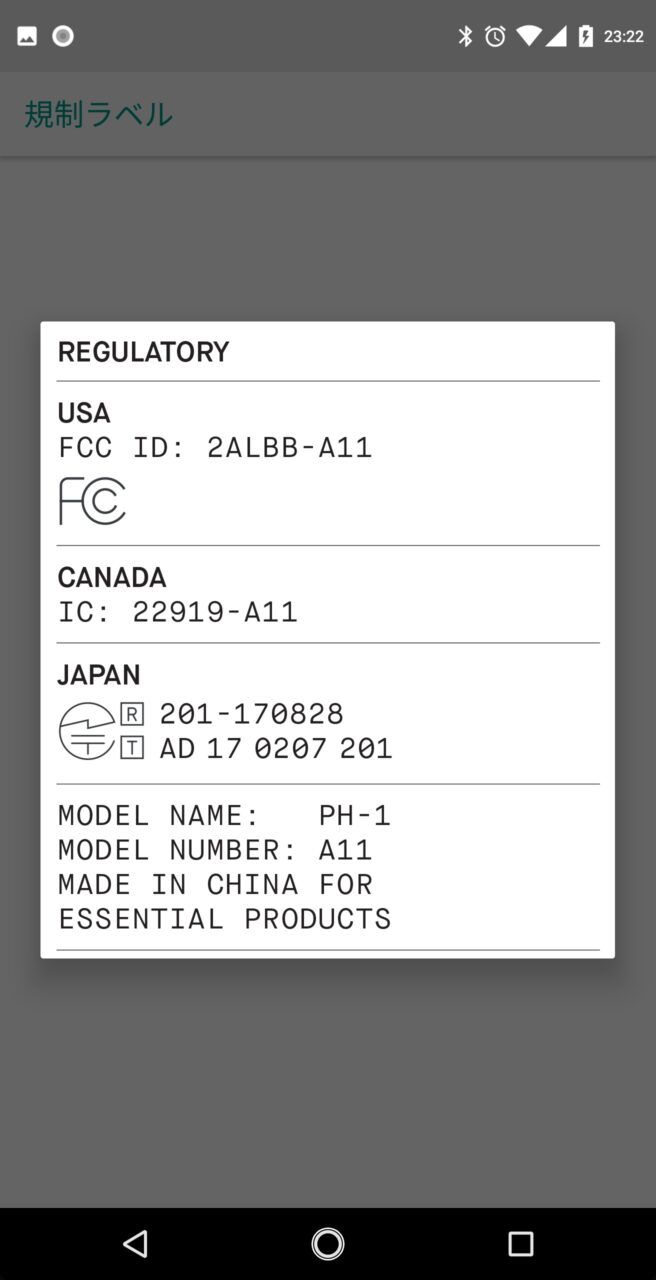Image resolution: width=656 pixels, height=1280 pixels.
Task: Tap the battery charging status icon
Action: (585, 37)
